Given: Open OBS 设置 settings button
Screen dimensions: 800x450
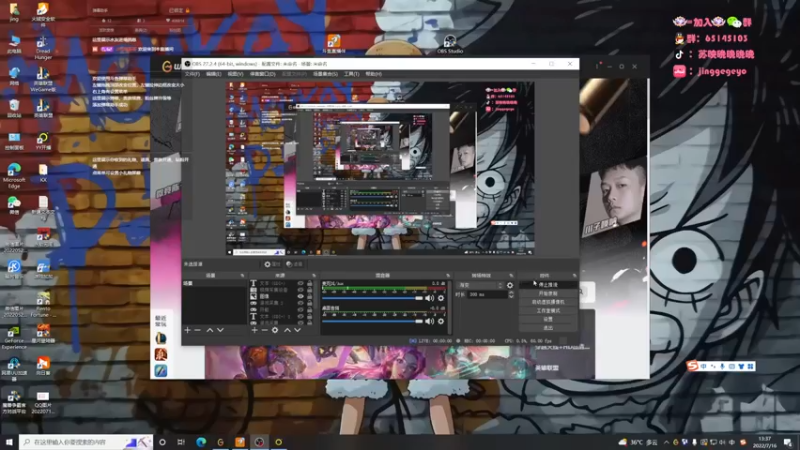Looking at the screenshot, I should 548,319.
